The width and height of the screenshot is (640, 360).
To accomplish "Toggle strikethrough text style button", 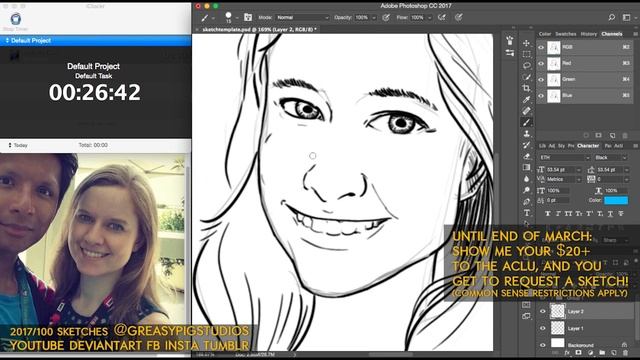I will point(621,213).
